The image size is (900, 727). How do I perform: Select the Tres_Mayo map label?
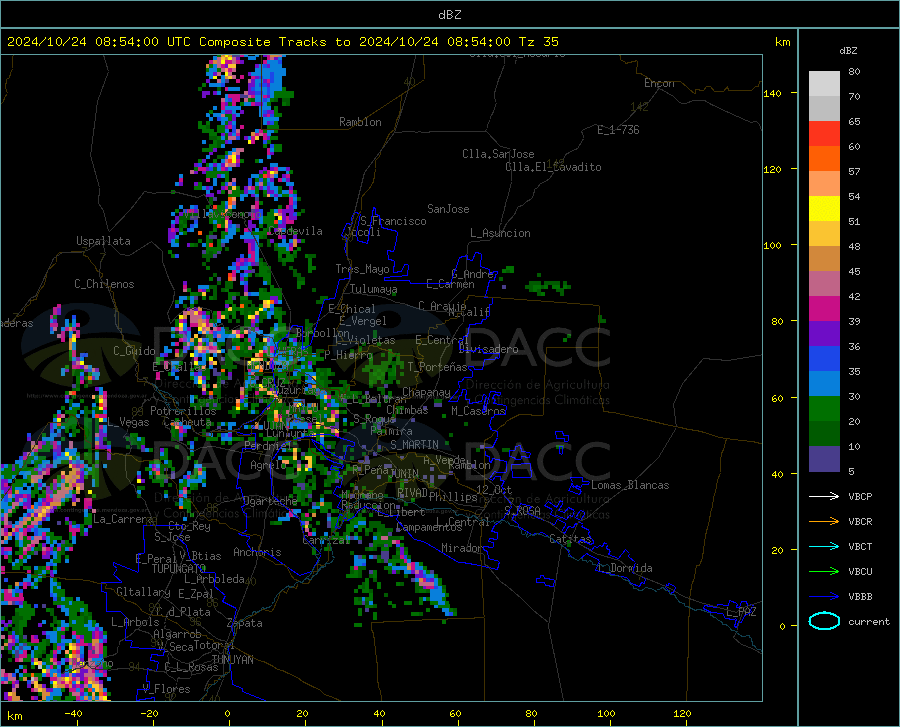[362, 269]
